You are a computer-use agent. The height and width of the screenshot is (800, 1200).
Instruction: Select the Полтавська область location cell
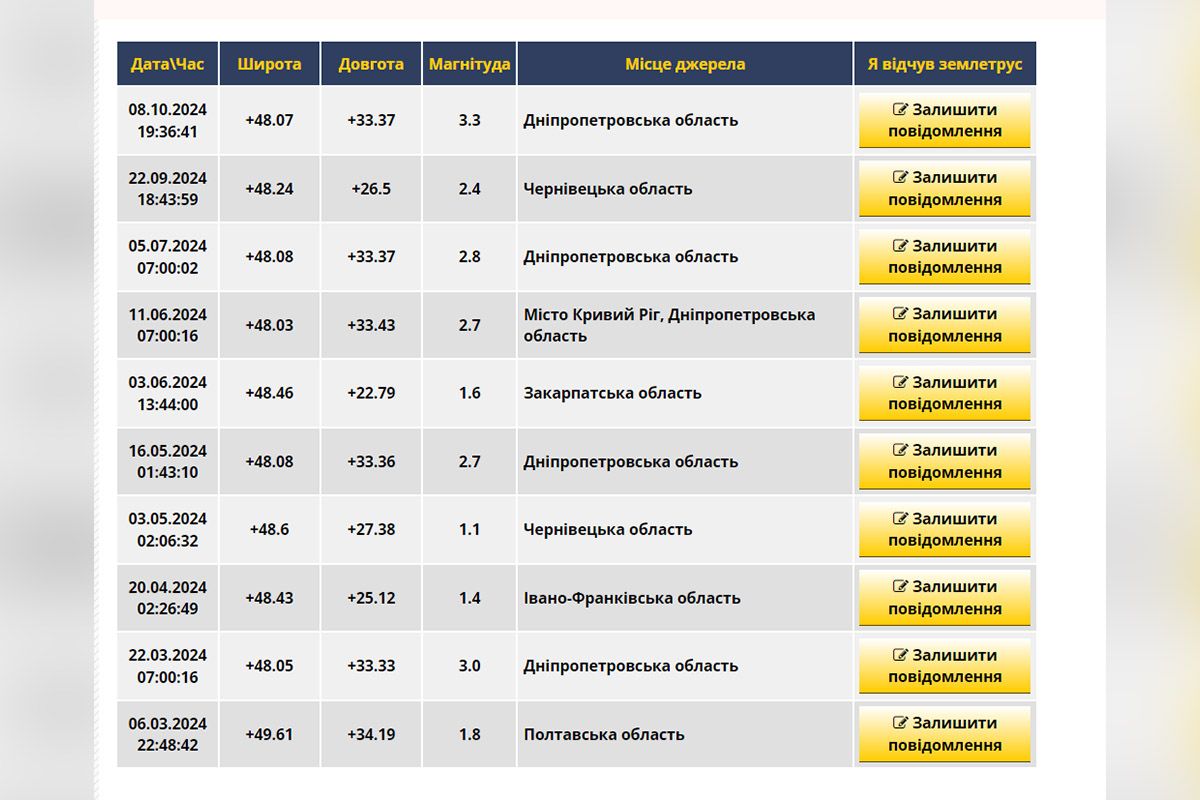click(604, 734)
